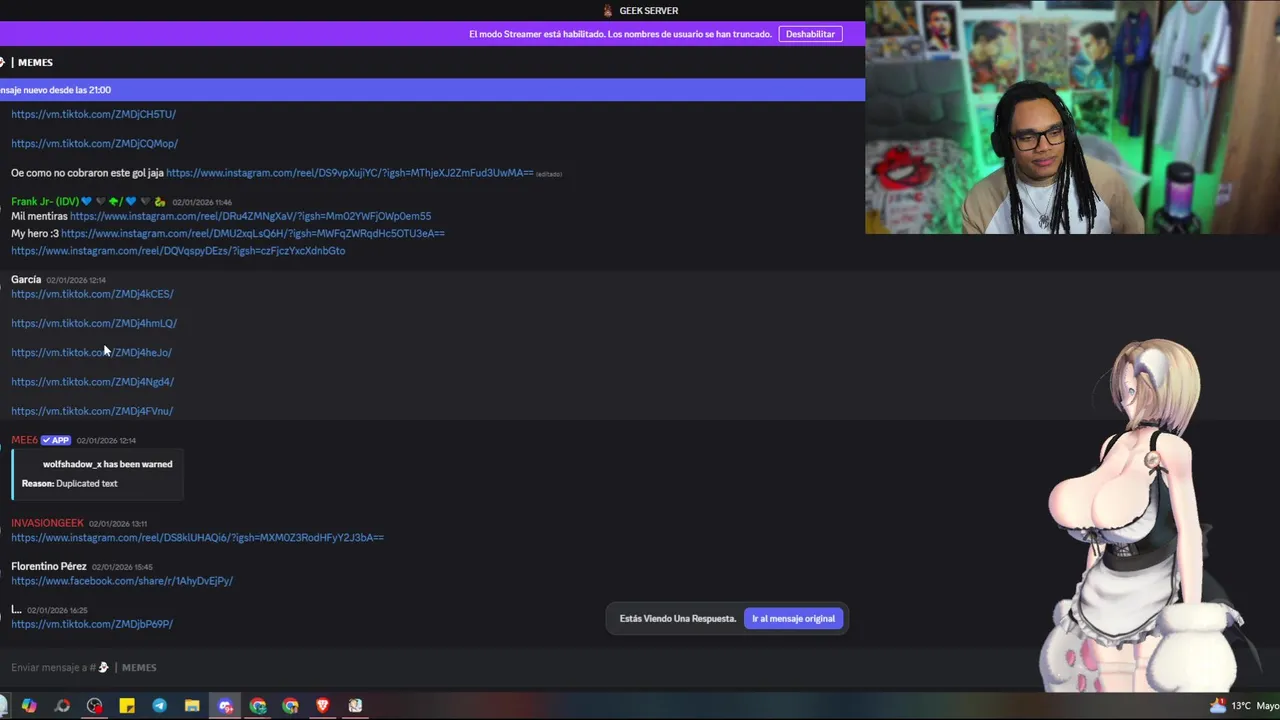Screen dimensions: 1280x720
Task: Click the timestamp 02/01/2026 15:45
Action: pyautogui.click(x=122, y=567)
